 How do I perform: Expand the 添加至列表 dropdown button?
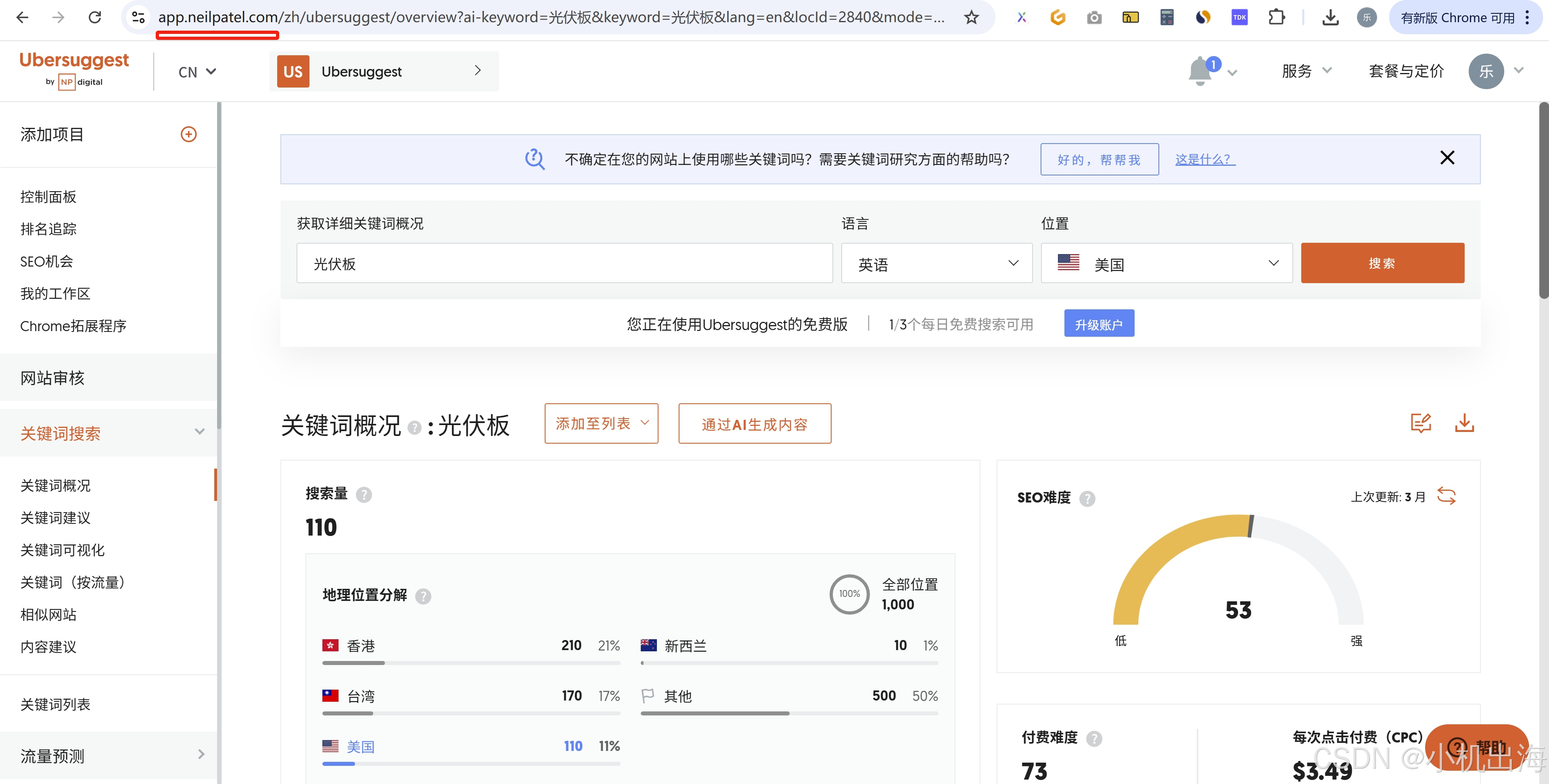pyautogui.click(x=601, y=424)
